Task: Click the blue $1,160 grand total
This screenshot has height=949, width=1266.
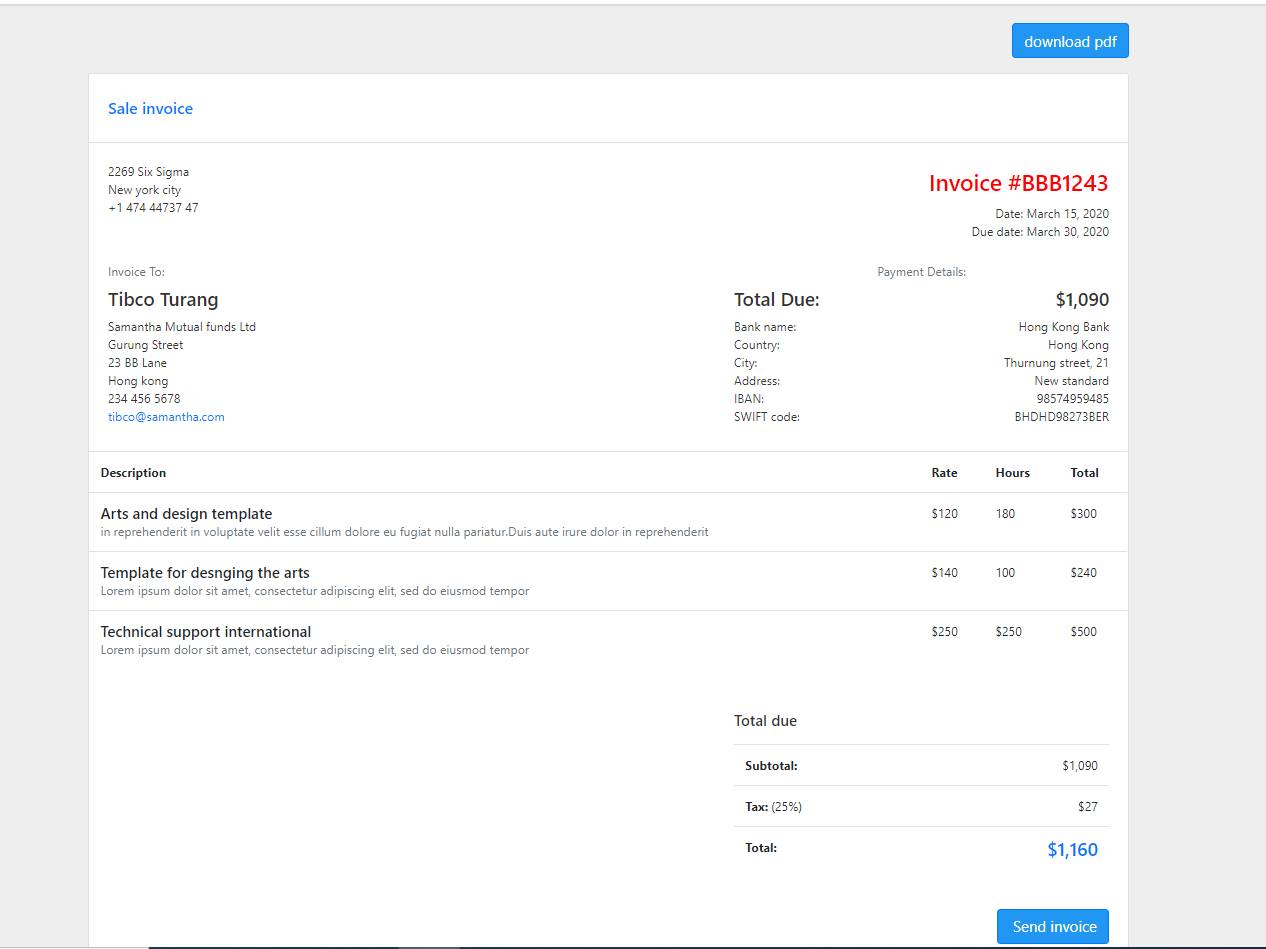Action: (x=1072, y=850)
